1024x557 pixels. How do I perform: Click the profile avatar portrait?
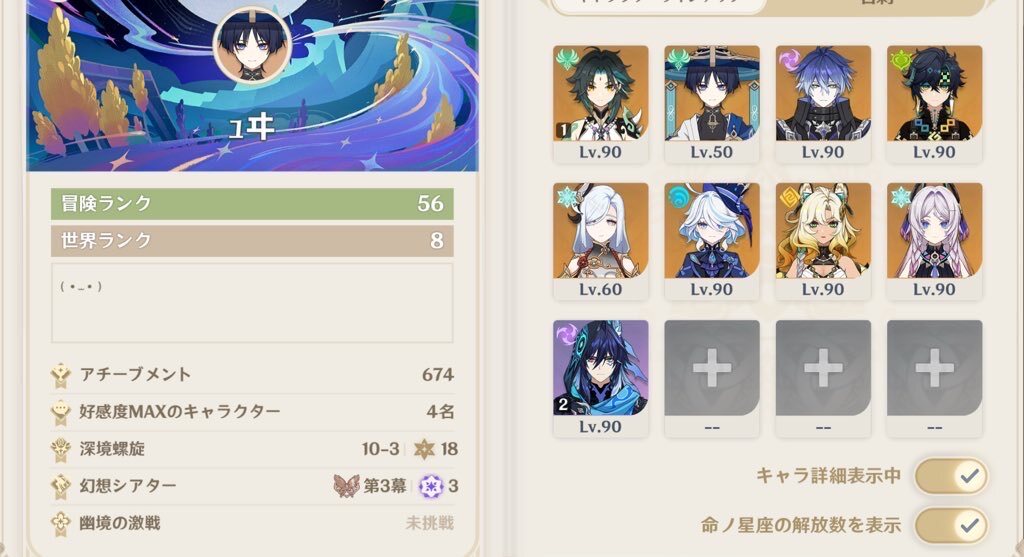252,44
